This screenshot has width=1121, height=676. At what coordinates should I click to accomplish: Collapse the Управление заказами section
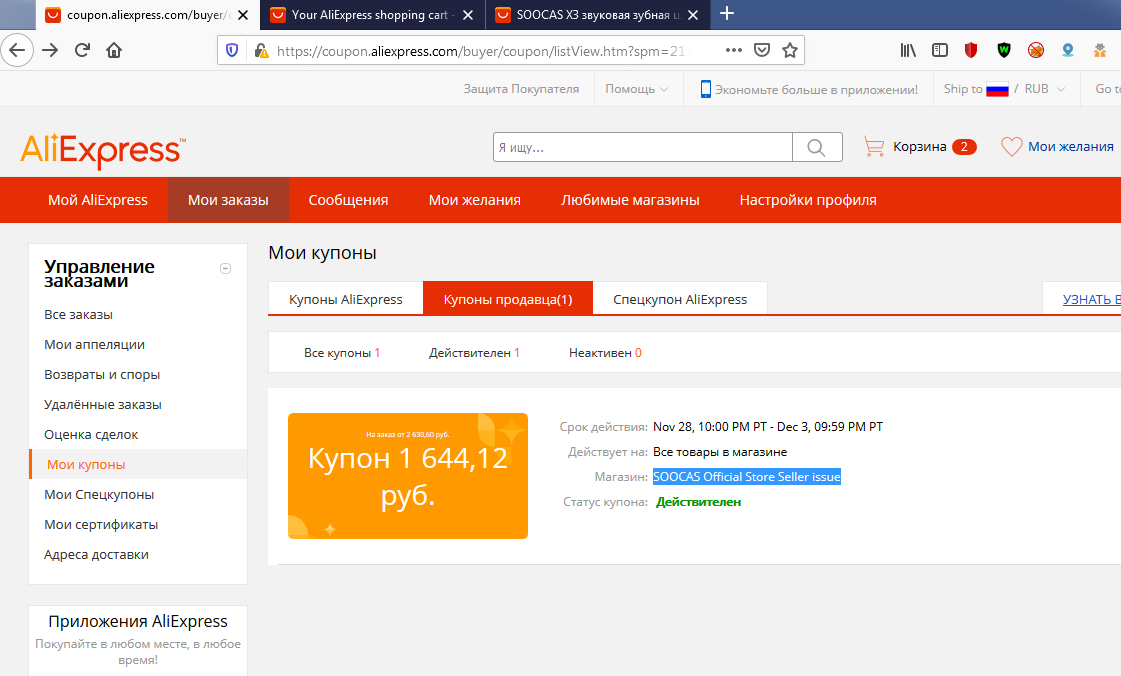(x=225, y=269)
